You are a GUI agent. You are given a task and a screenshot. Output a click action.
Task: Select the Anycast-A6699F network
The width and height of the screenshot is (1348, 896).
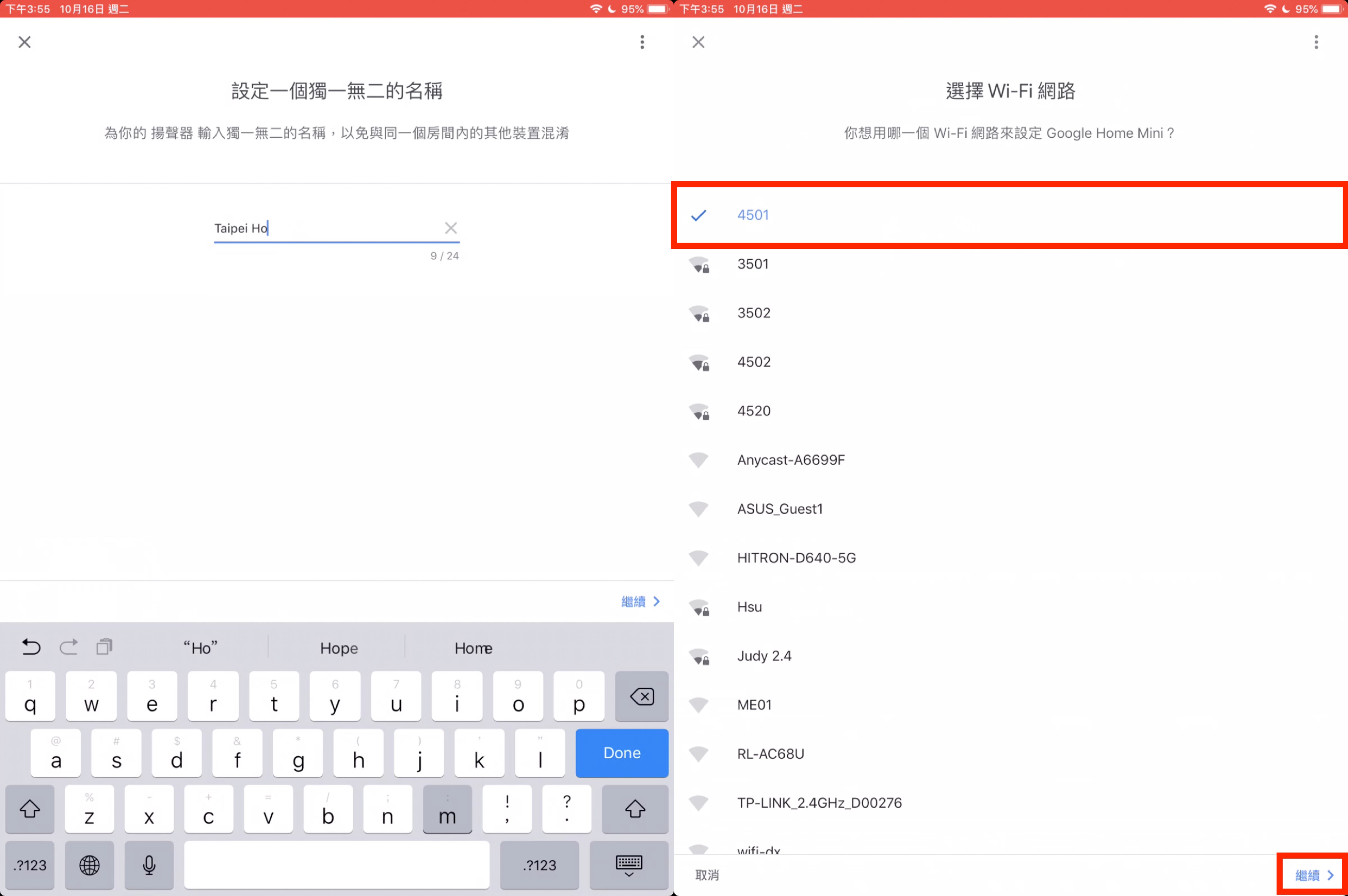(x=1010, y=460)
